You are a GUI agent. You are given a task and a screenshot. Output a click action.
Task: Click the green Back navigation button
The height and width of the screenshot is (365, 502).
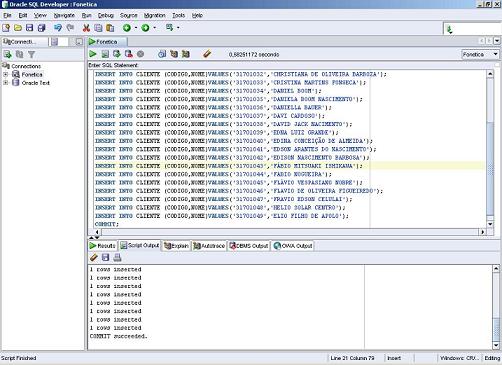point(127,28)
